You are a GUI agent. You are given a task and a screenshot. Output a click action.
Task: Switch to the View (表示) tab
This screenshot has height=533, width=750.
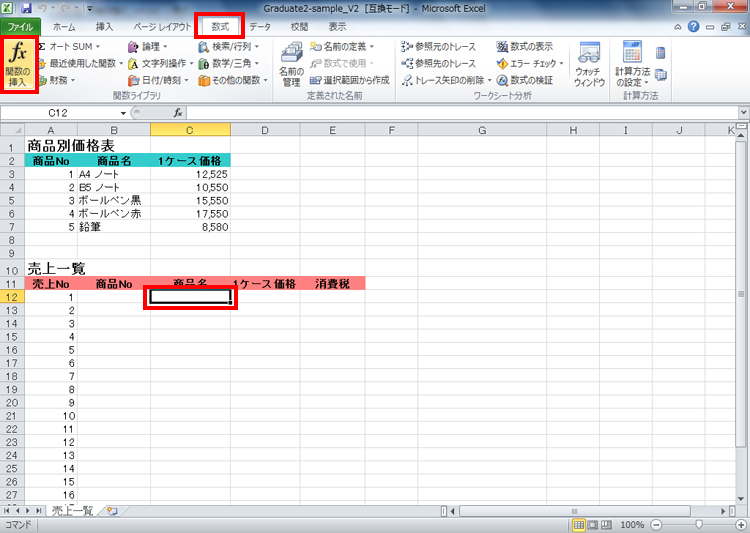337,27
